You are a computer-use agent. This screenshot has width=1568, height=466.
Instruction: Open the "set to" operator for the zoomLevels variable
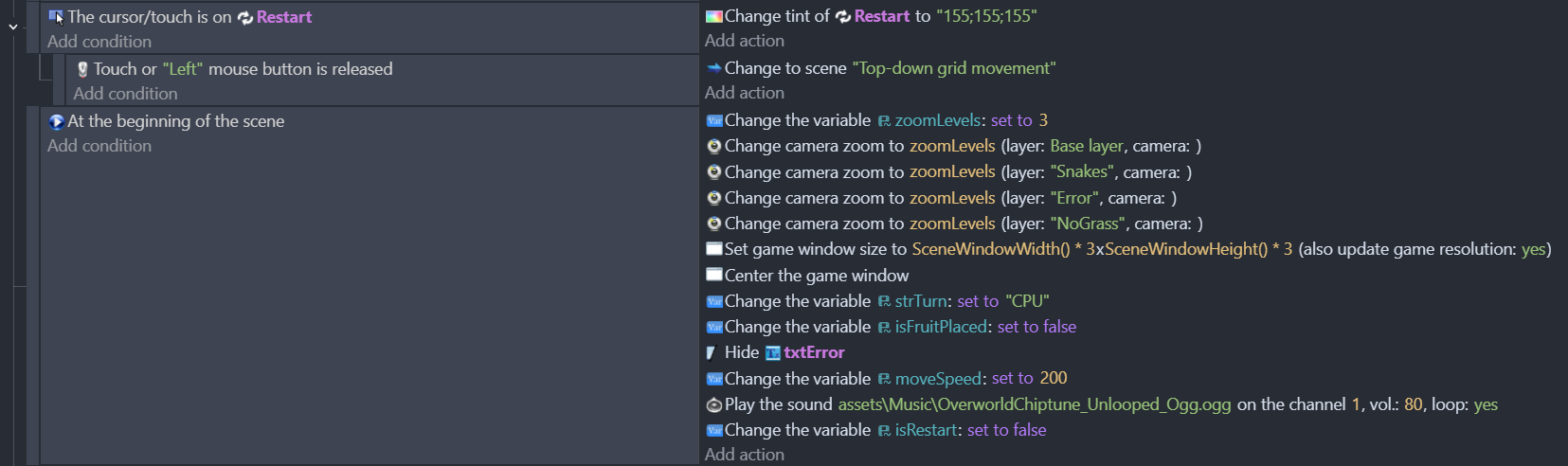(1011, 120)
